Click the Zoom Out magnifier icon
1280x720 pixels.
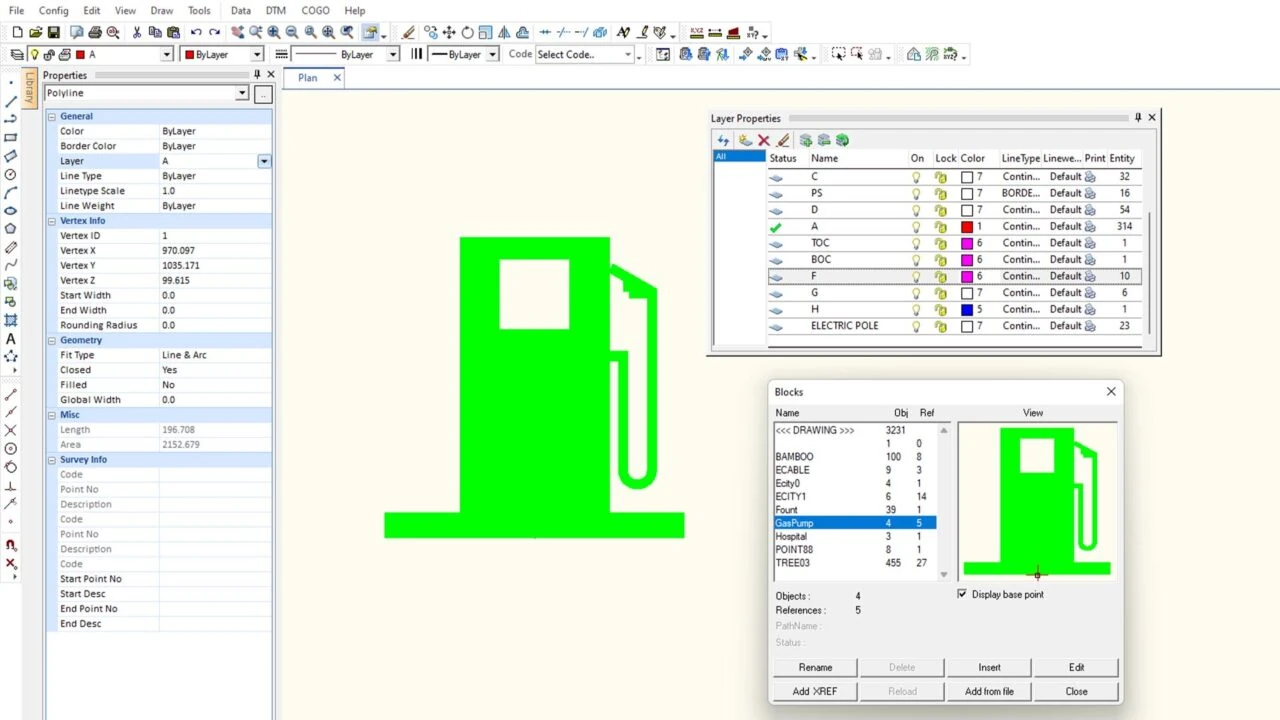tap(292, 32)
